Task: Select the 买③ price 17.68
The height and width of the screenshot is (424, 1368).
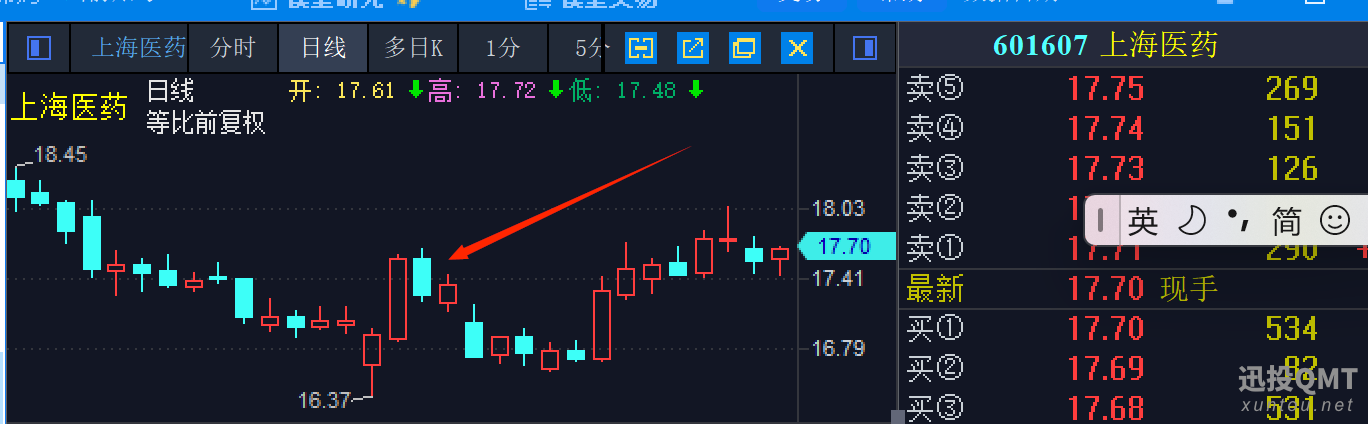Action: point(1106,408)
